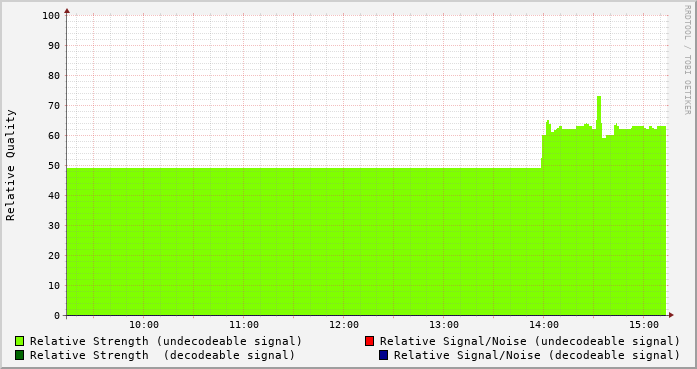Click the red undecodeable Signal/Noise swatch

(x=369, y=341)
